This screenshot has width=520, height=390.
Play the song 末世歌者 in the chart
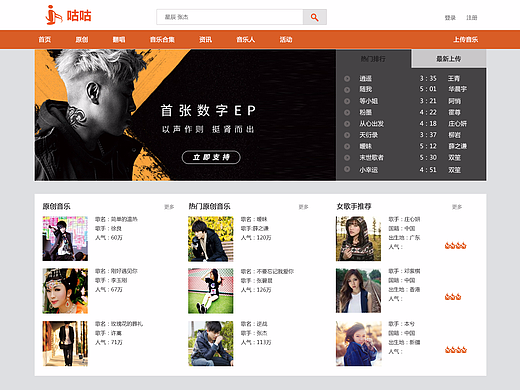click(x=347, y=158)
